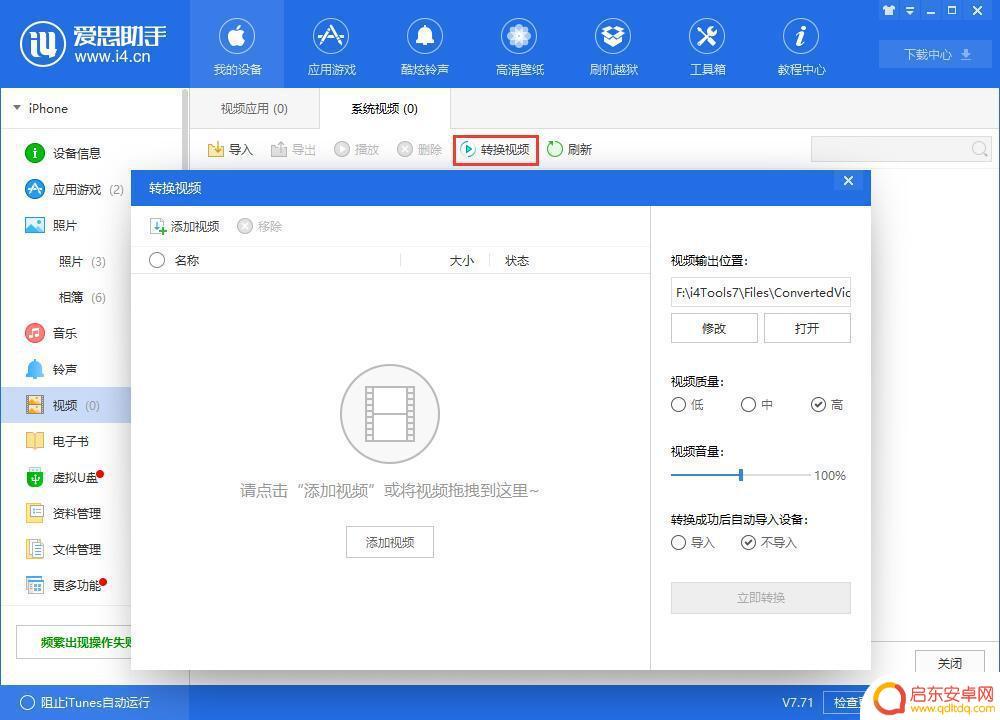Select 导入 after conversion option

(x=693, y=542)
